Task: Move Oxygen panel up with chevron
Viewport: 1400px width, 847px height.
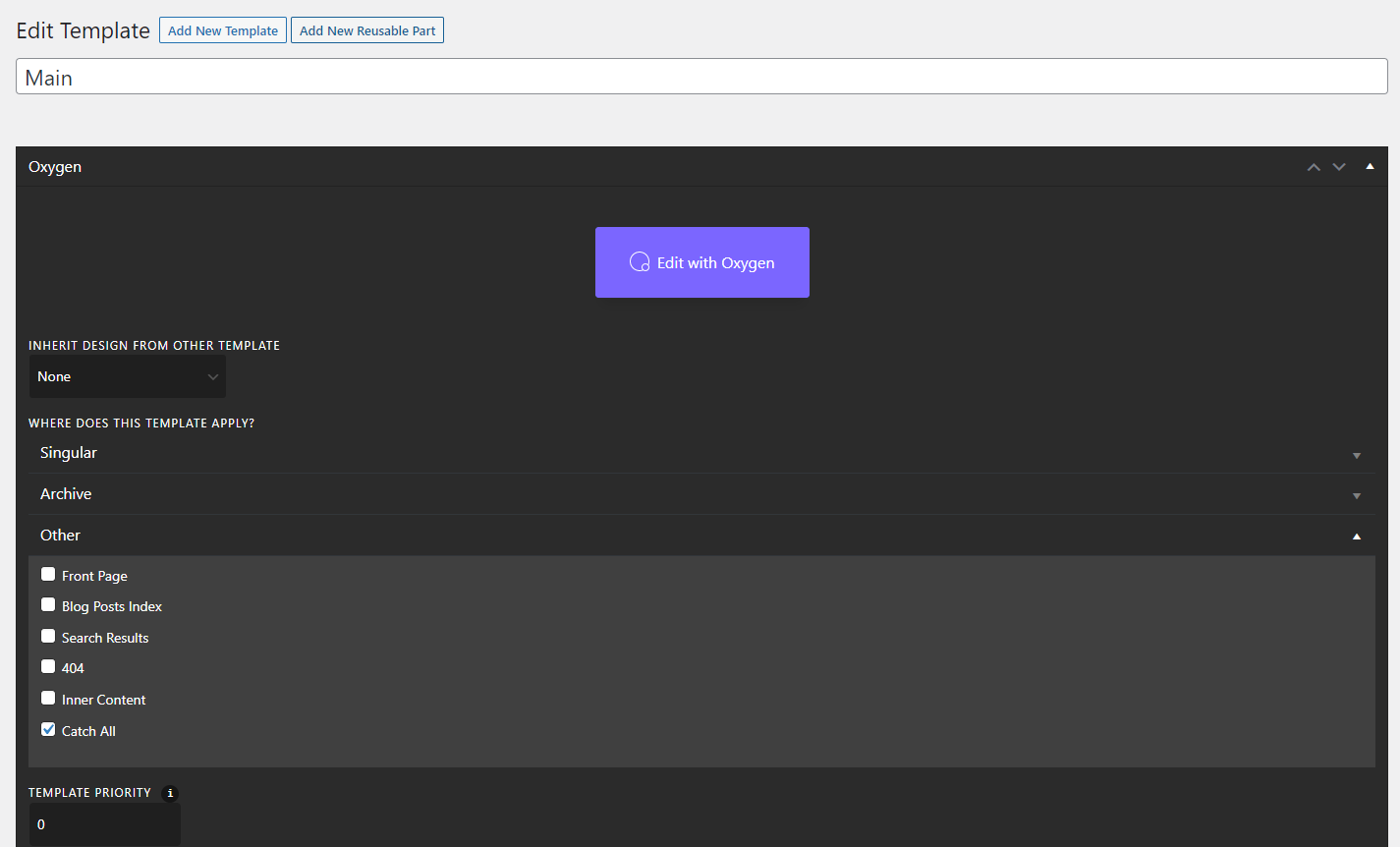Action: [x=1314, y=167]
